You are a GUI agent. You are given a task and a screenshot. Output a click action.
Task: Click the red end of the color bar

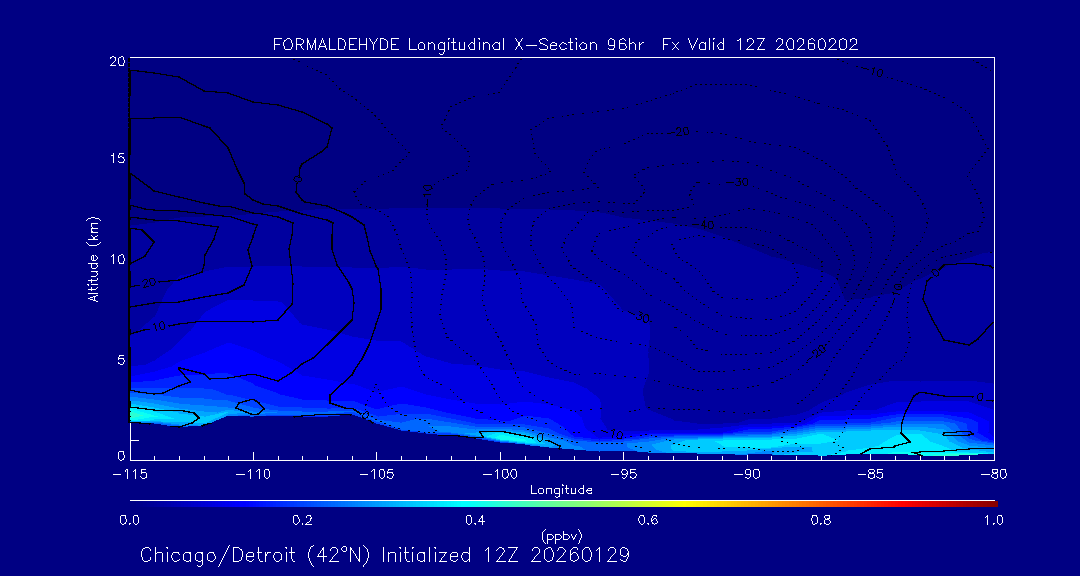pos(990,502)
